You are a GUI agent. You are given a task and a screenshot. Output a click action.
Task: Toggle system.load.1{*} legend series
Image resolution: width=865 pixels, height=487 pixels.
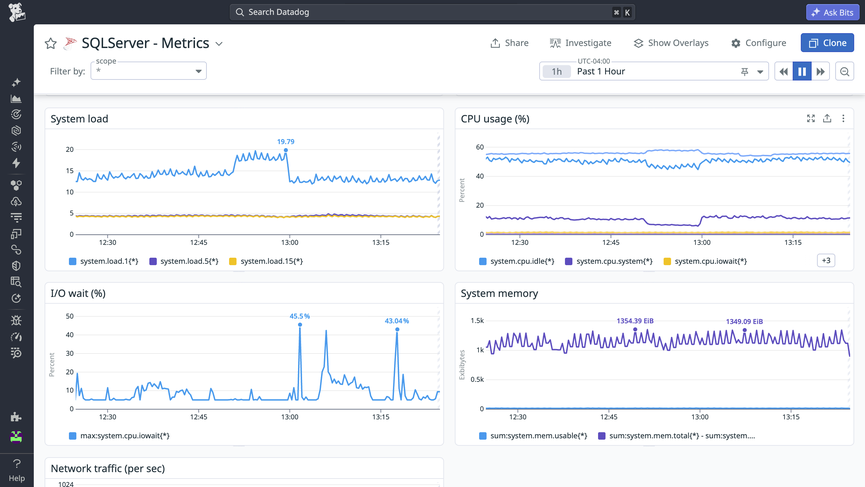click(x=103, y=261)
